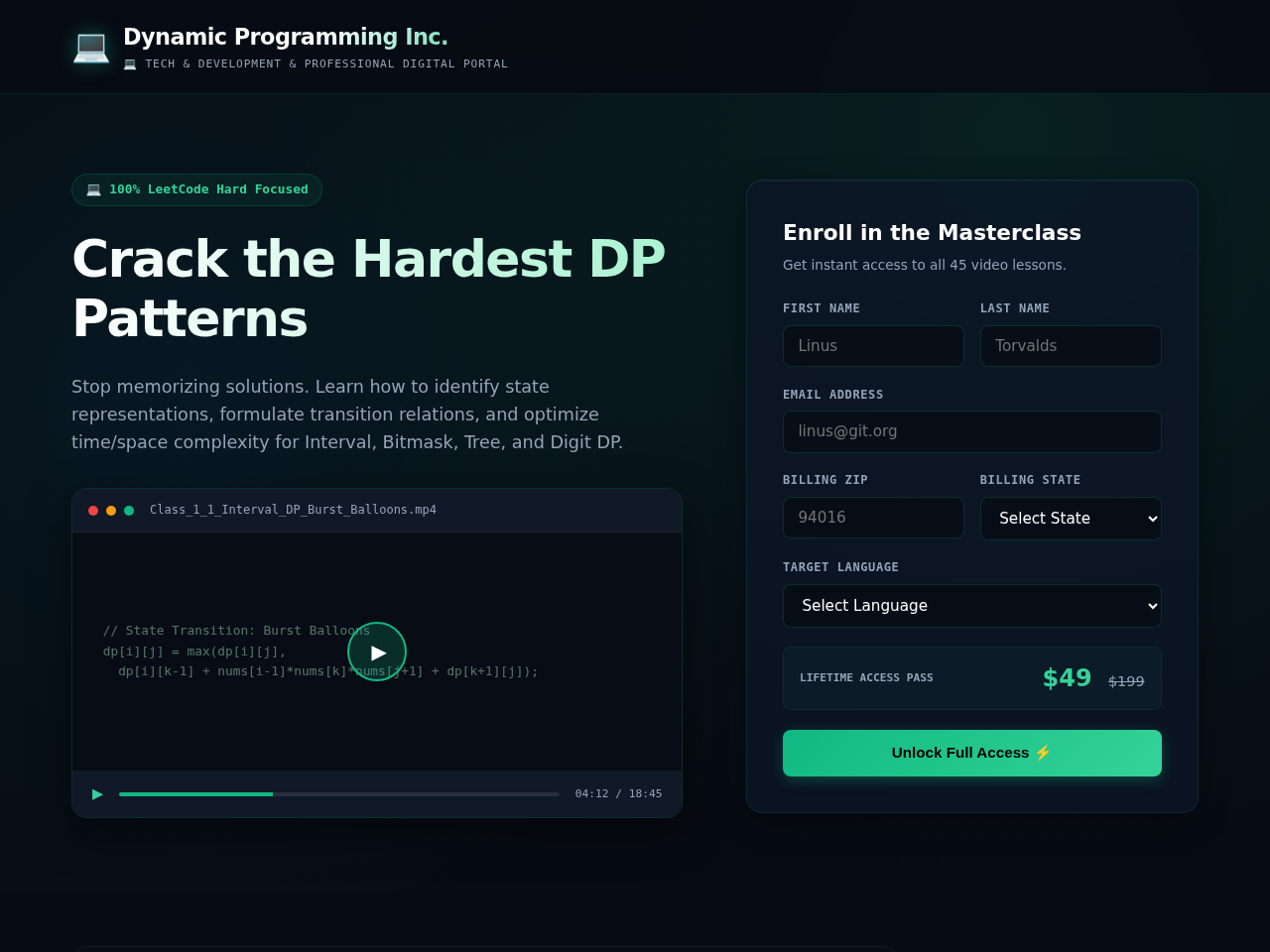Click the Billing State field label

pyautogui.click(x=1030, y=480)
